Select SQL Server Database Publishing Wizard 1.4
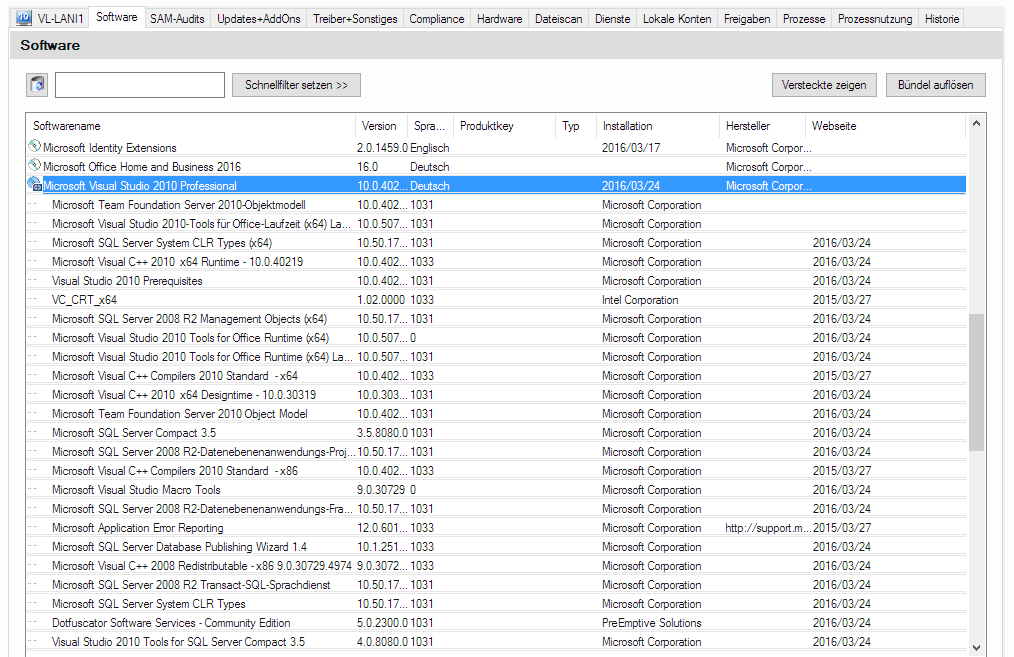Viewport: 1014px width, 657px height. [497, 546]
